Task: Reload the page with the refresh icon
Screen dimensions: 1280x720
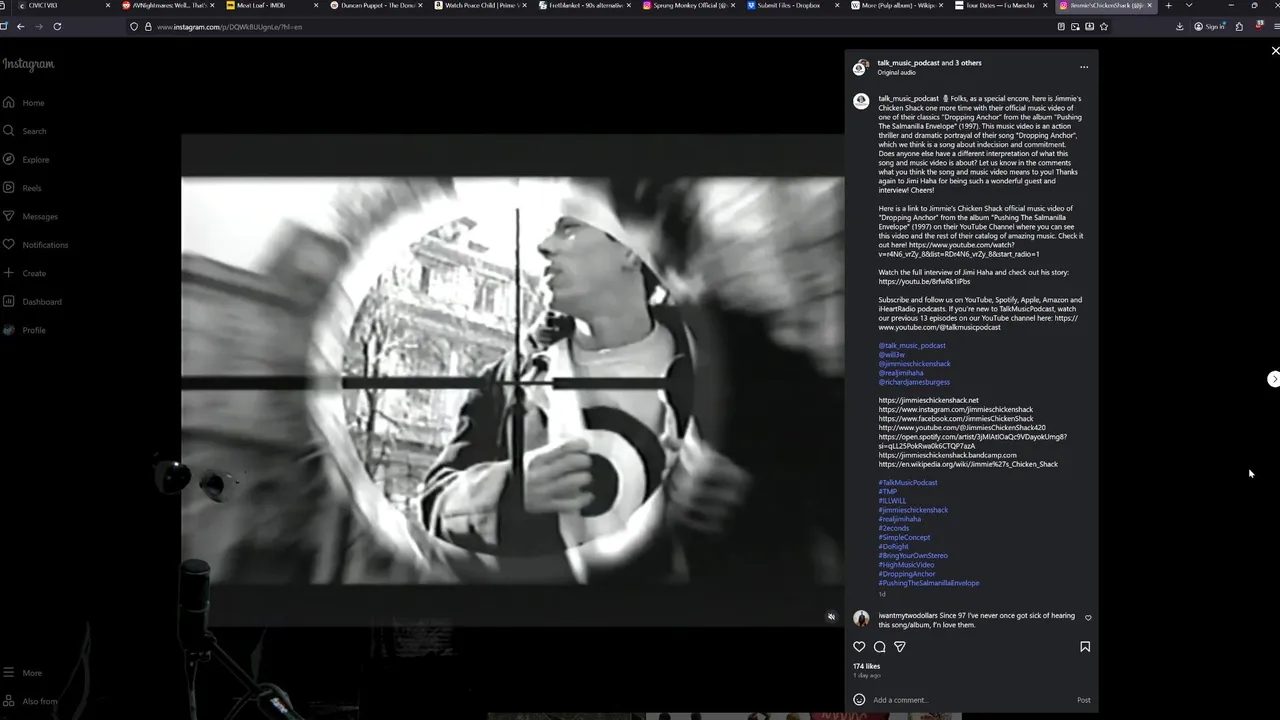Action: click(x=57, y=26)
